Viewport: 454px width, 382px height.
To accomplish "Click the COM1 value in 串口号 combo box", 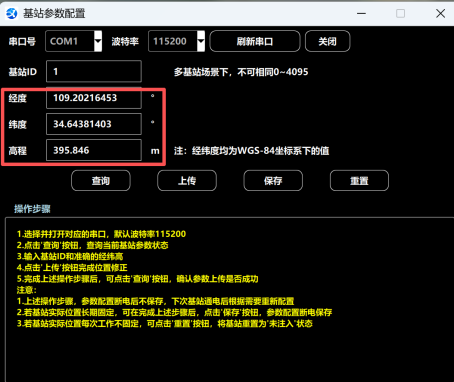I will pos(64,41).
